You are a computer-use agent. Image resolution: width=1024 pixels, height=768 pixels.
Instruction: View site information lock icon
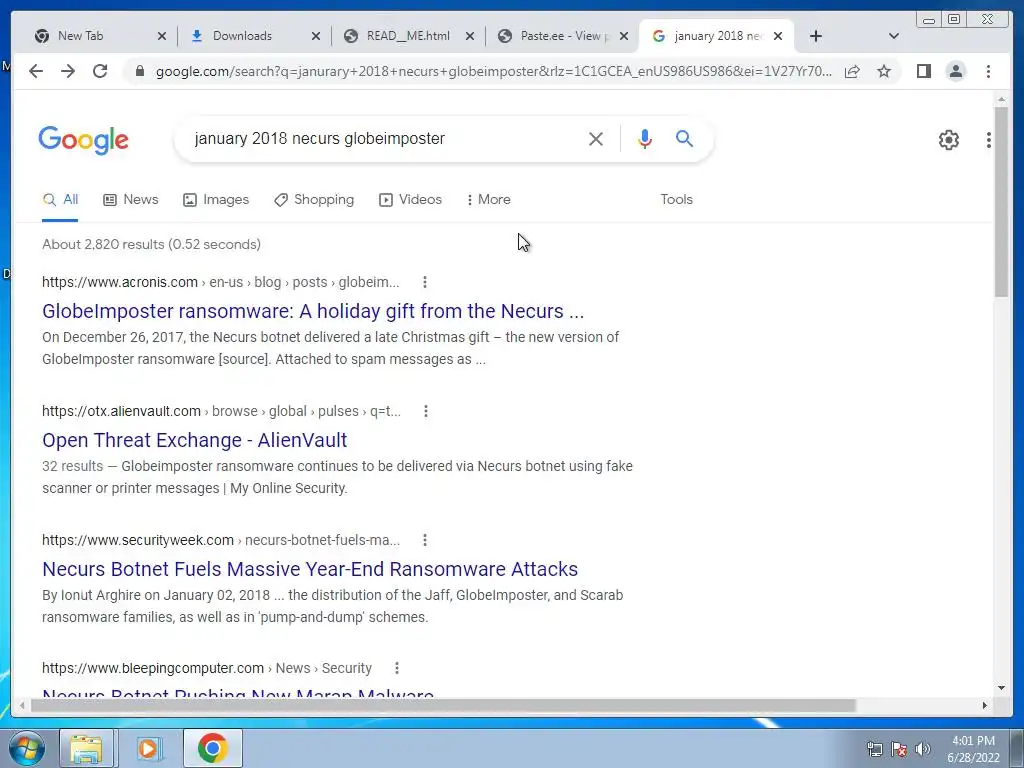(139, 71)
